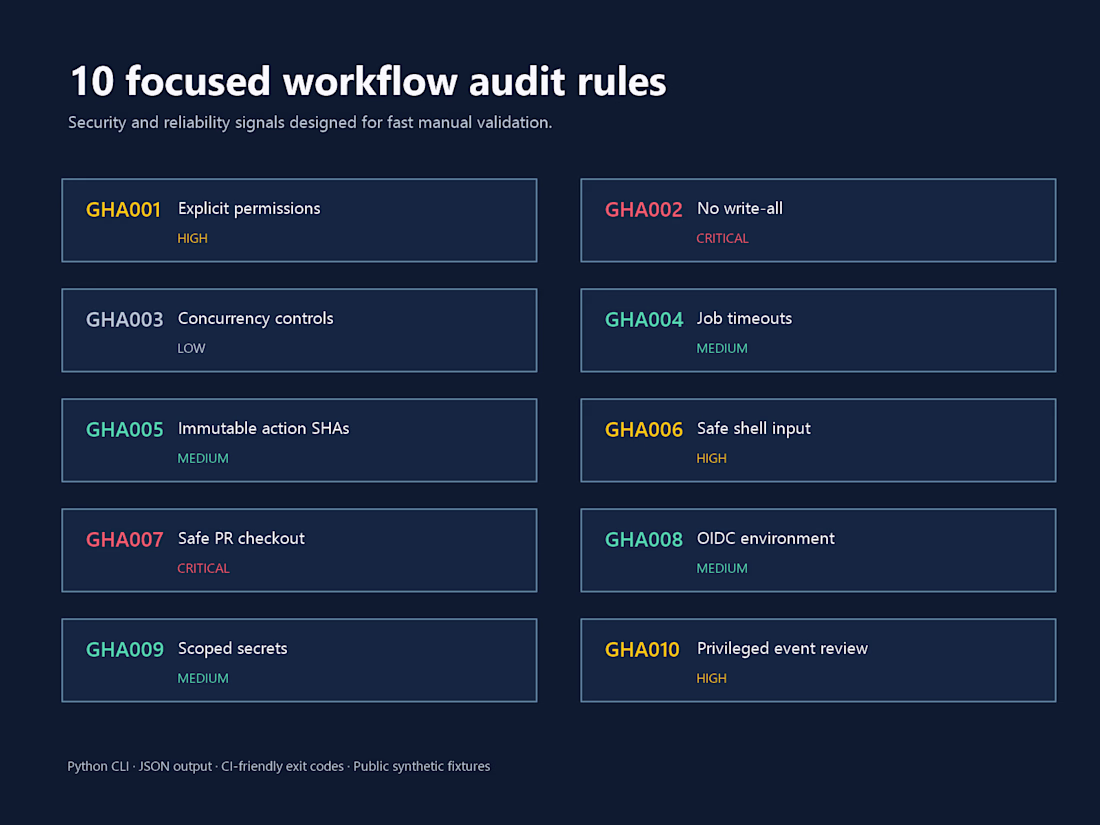Viewport: 1100px width, 825px height.
Task: Click "Public synthetic fixtures" in the footer
Action: (422, 767)
